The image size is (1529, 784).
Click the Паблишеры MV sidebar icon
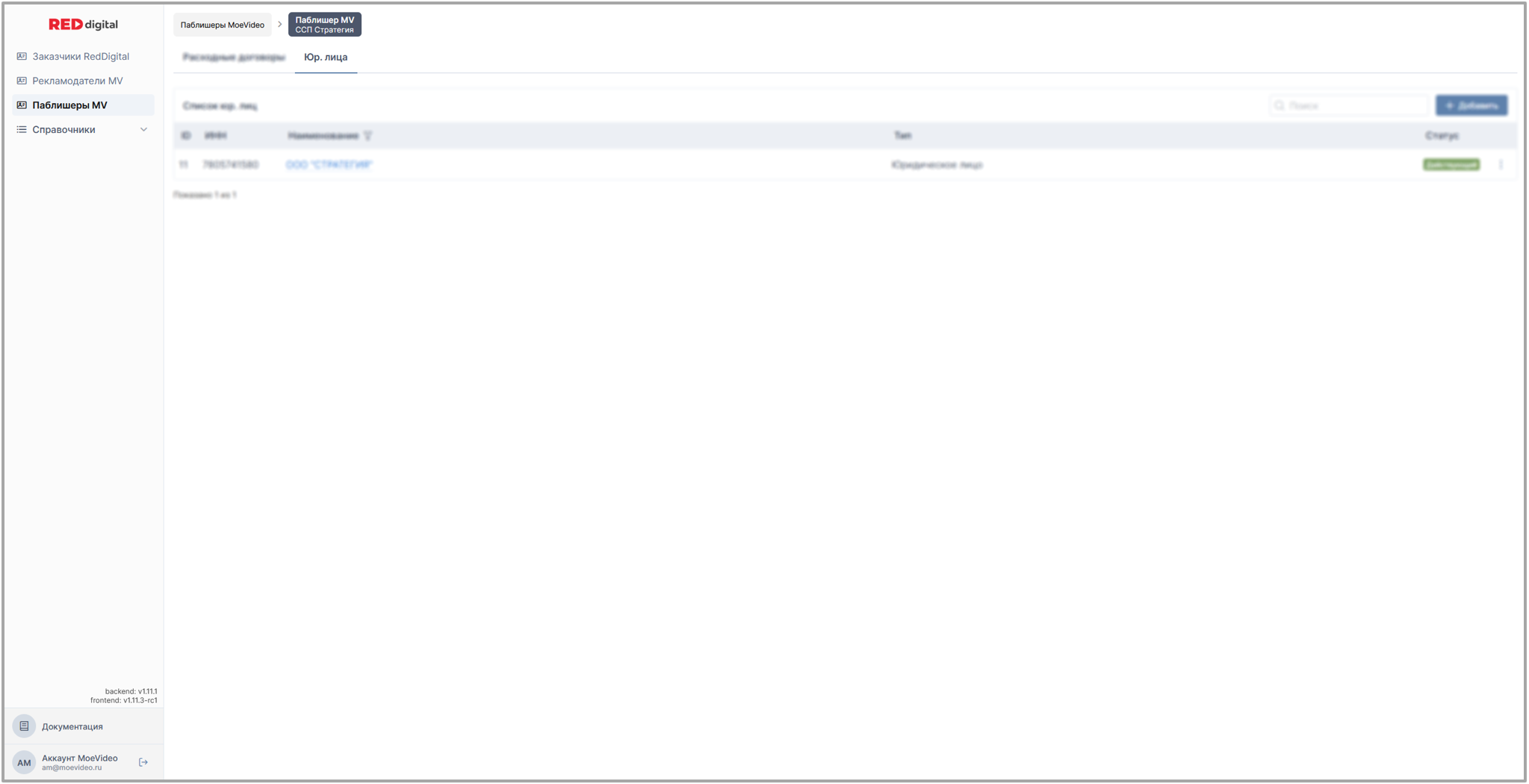click(22, 105)
